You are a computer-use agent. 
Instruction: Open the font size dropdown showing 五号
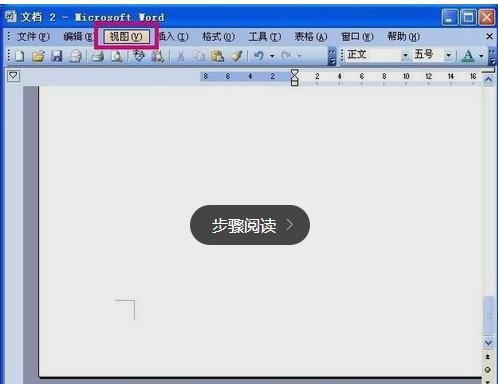(448, 55)
